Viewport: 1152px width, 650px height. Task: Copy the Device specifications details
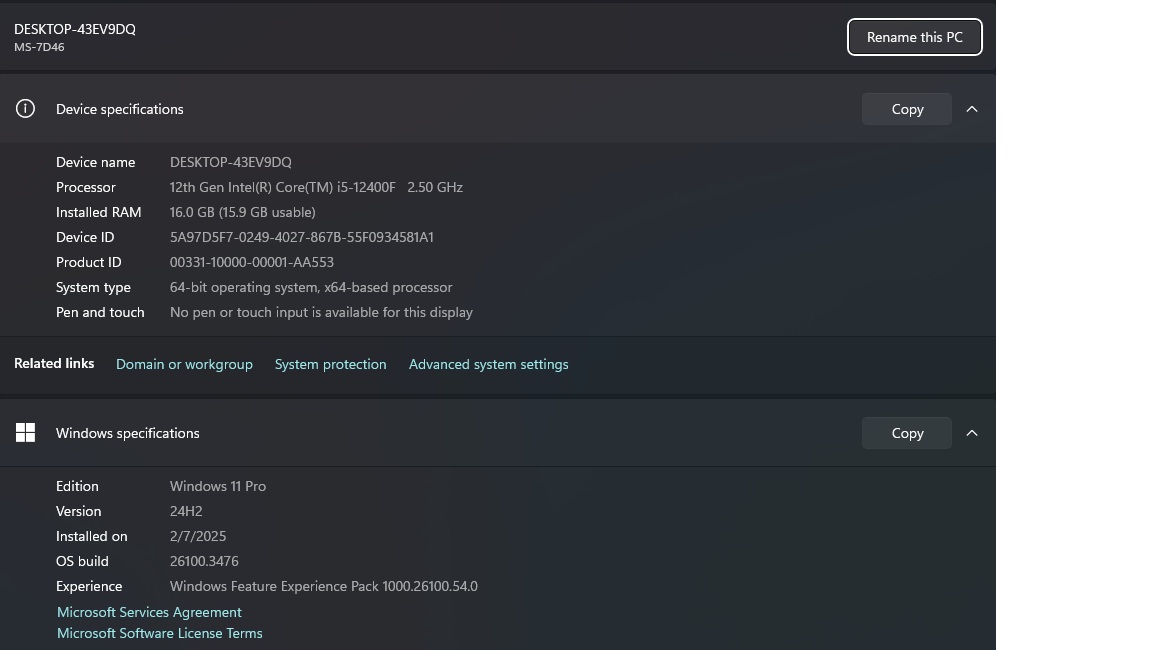point(907,109)
